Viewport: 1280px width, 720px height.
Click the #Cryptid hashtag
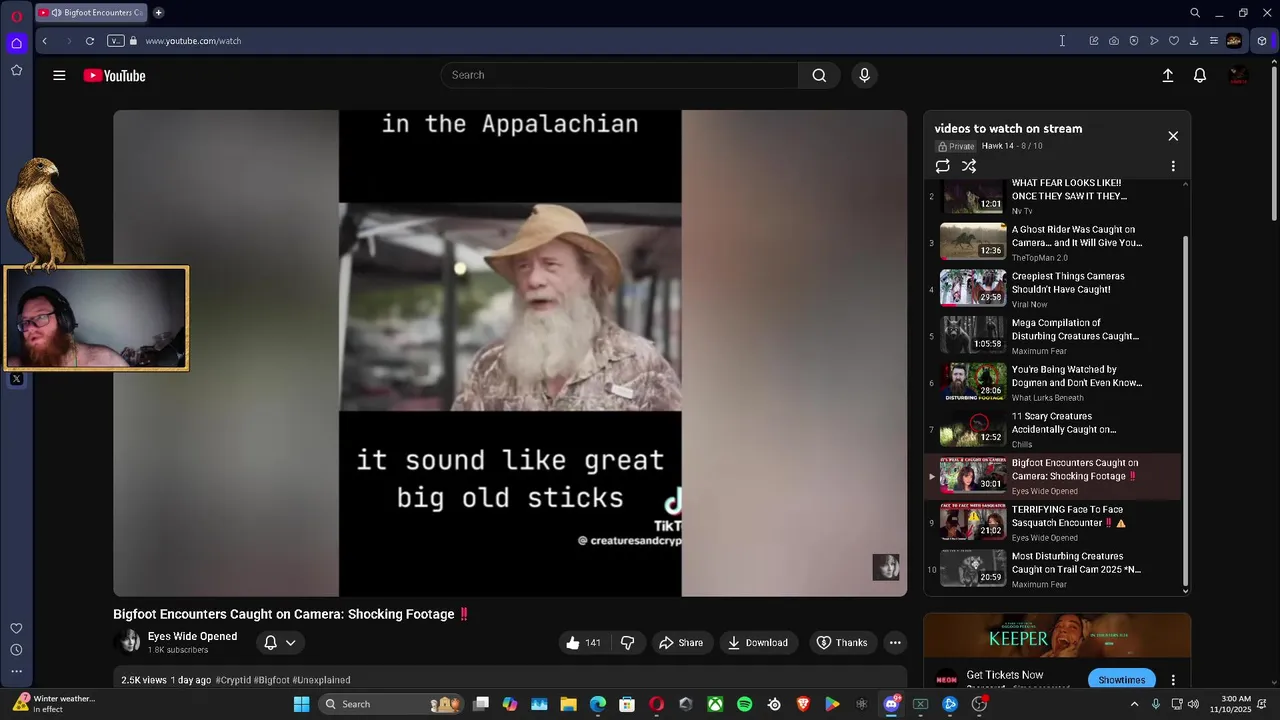pyautogui.click(x=233, y=680)
